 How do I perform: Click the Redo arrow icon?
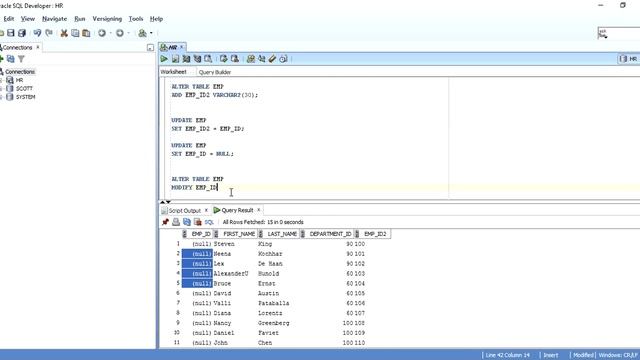tap(49, 33)
